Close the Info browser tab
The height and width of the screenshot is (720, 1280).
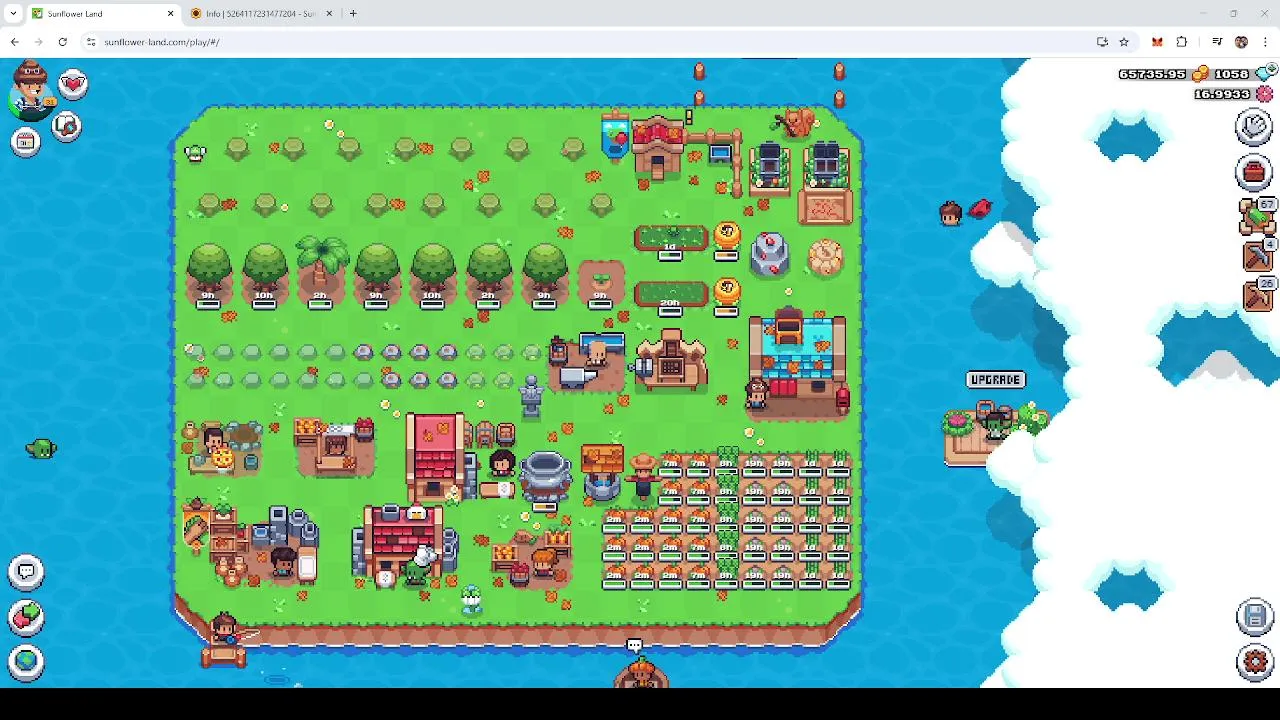[329, 14]
